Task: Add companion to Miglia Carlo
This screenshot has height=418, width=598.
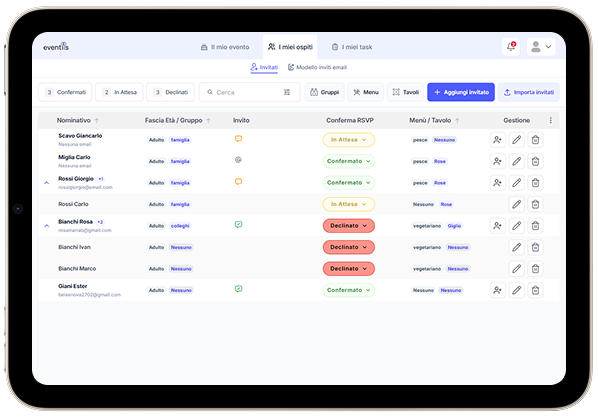Action: click(x=497, y=161)
